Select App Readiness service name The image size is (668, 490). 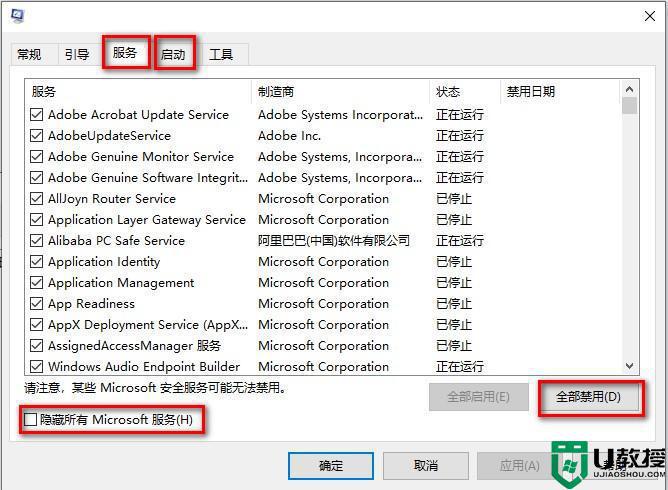click(91, 303)
